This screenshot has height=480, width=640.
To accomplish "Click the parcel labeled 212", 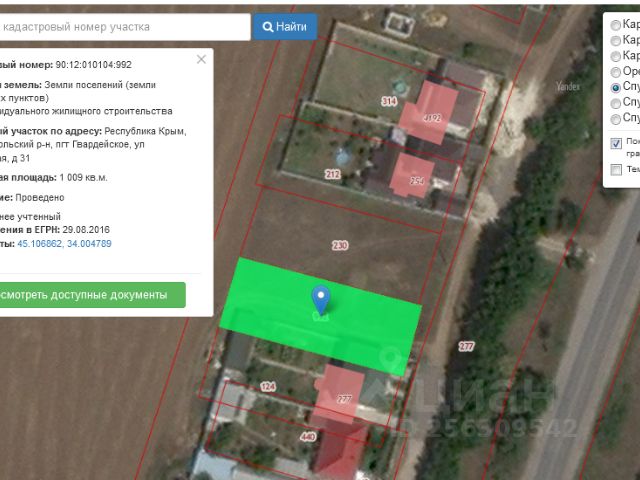I will (x=333, y=174).
